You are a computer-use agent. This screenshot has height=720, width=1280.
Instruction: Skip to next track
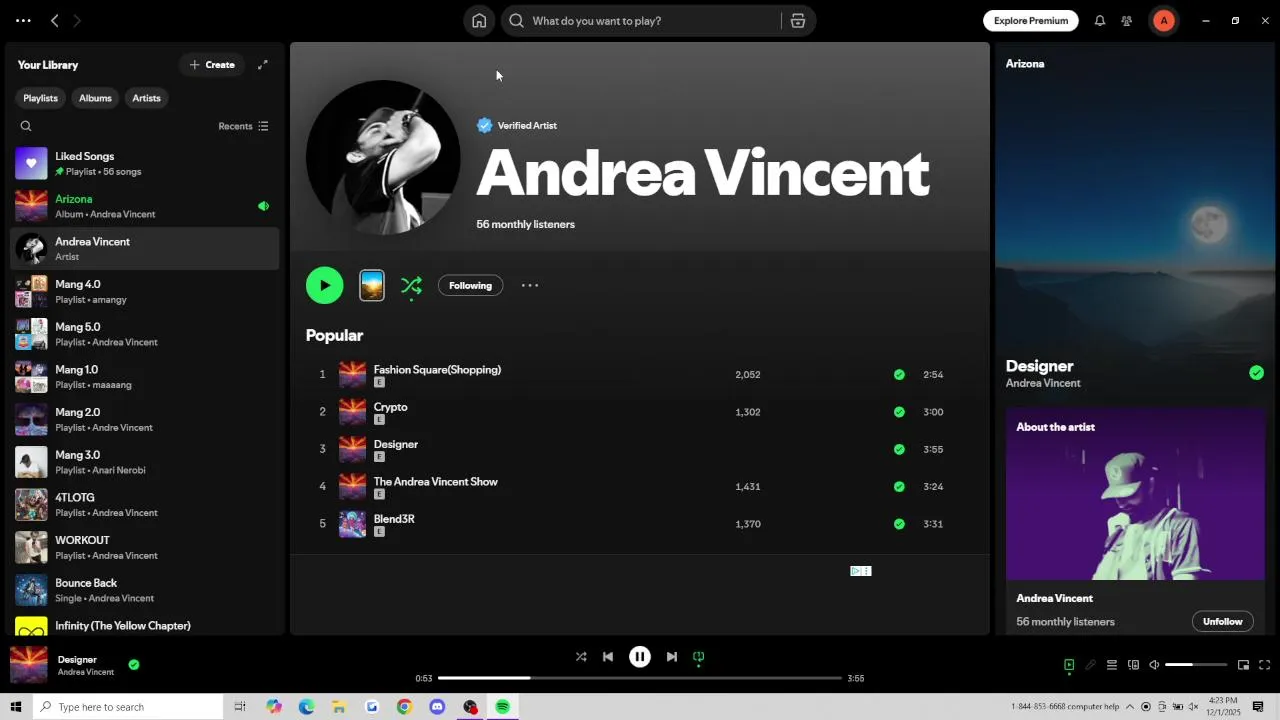coord(672,657)
